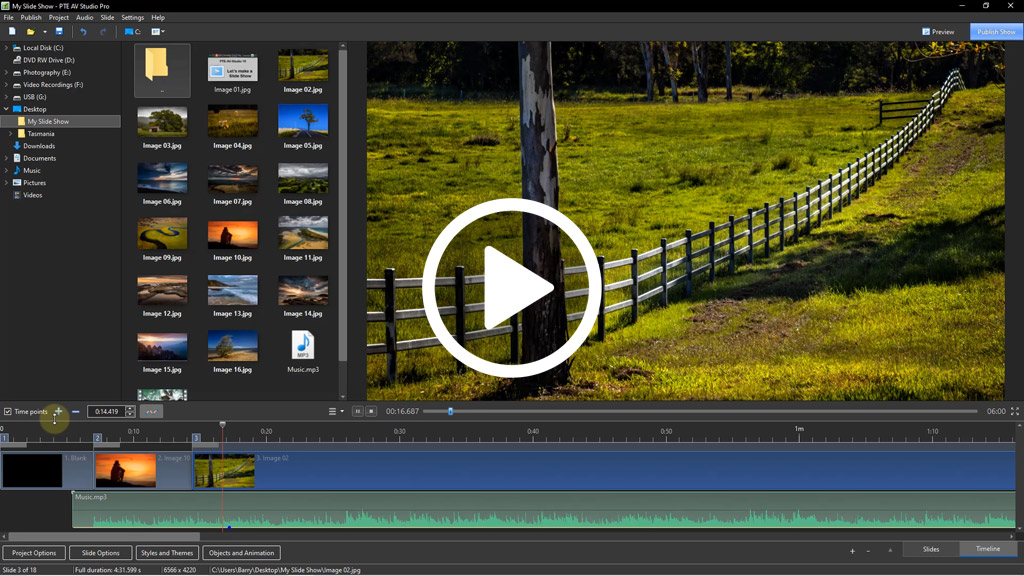This screenshot has height=576, width=1024.
Task: Remove a time point with the minus icon
Action: [x=76, y=411]
